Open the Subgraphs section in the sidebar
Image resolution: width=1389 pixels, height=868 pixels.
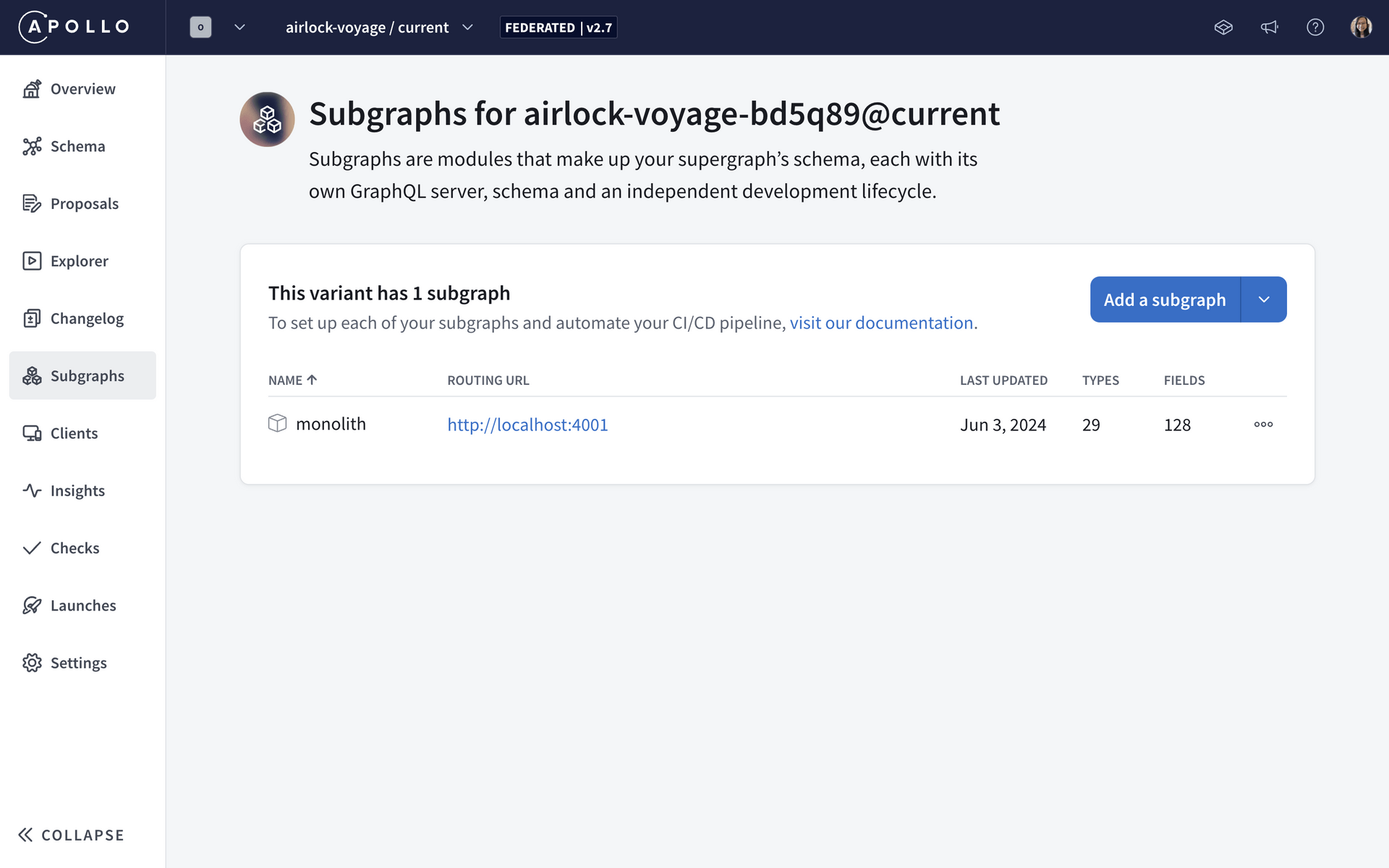point(88,375)
